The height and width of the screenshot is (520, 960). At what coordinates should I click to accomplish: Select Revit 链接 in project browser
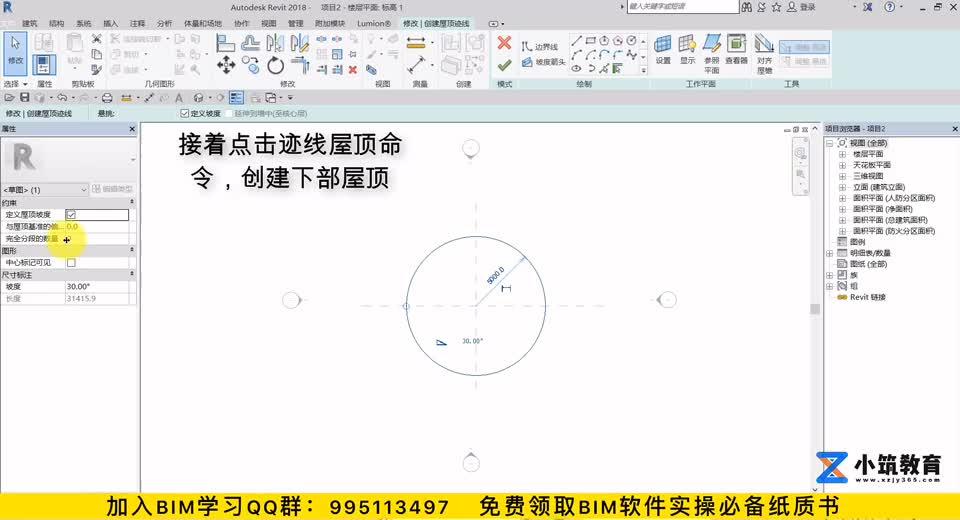pos(868,297)
